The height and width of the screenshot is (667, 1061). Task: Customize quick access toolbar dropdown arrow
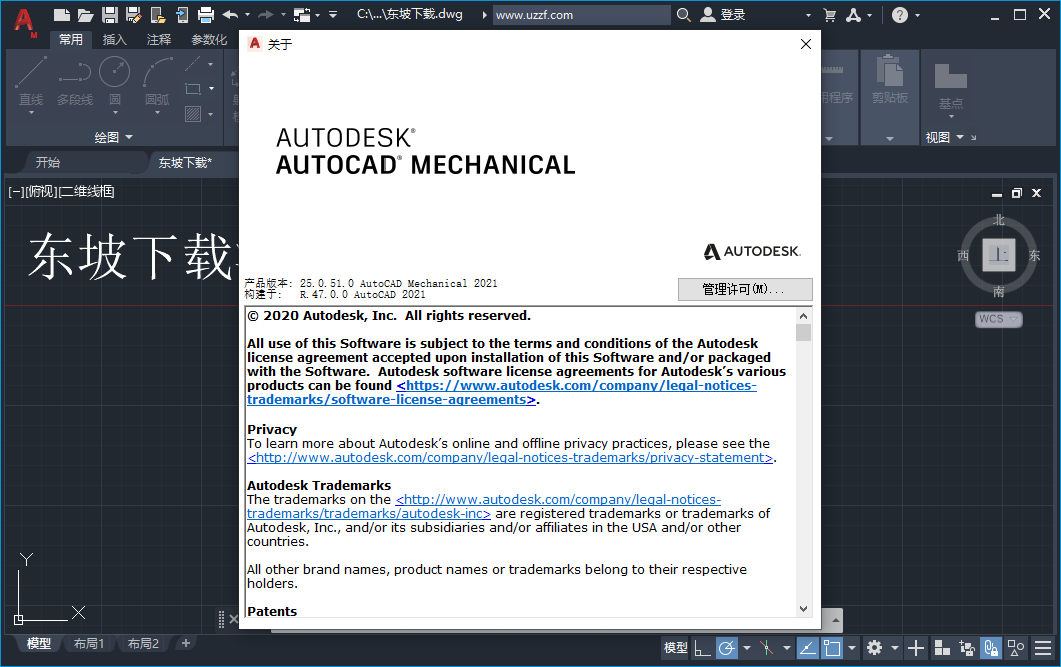(333, 14)
